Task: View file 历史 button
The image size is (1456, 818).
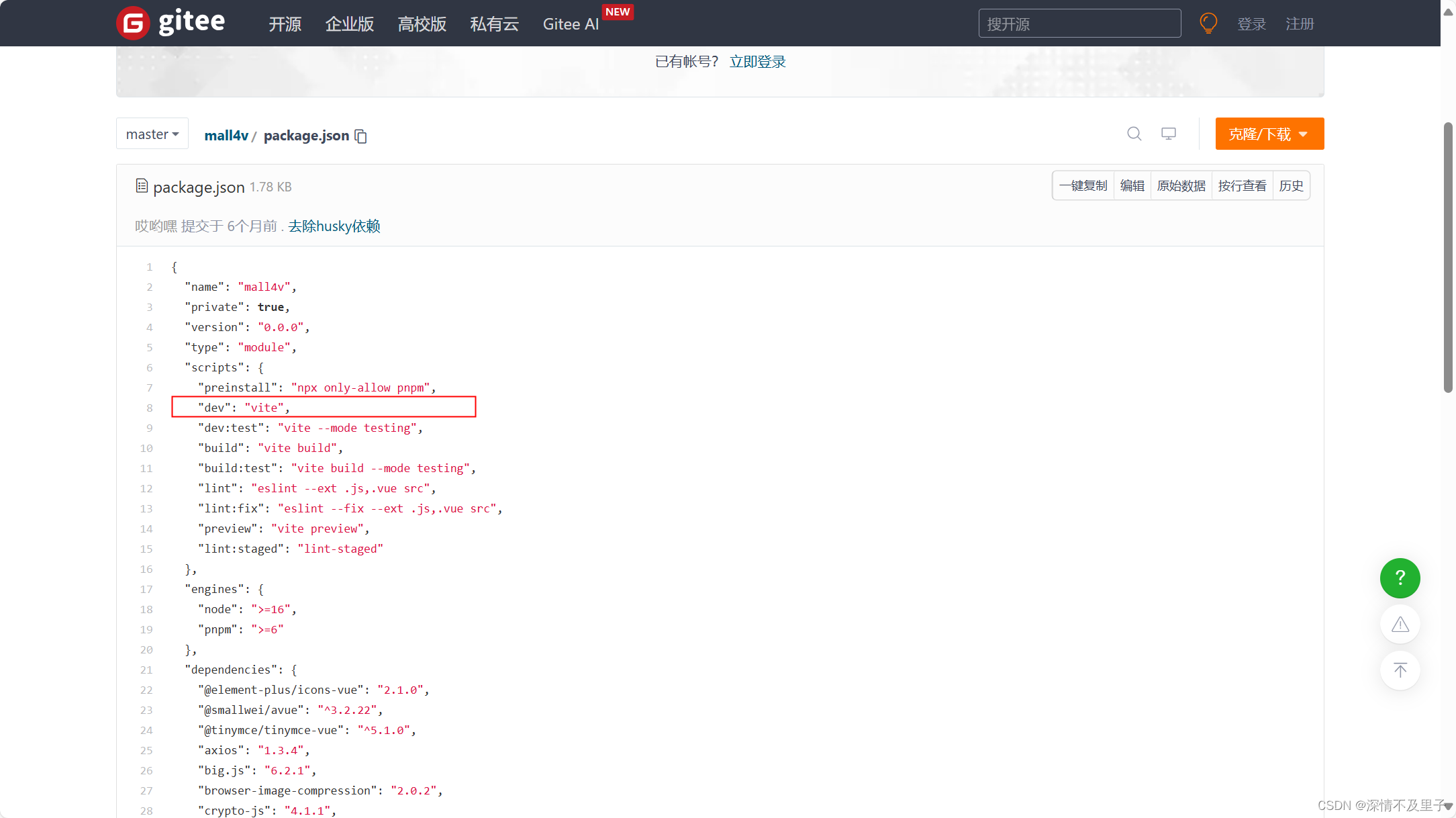Action: [1291, 186]
